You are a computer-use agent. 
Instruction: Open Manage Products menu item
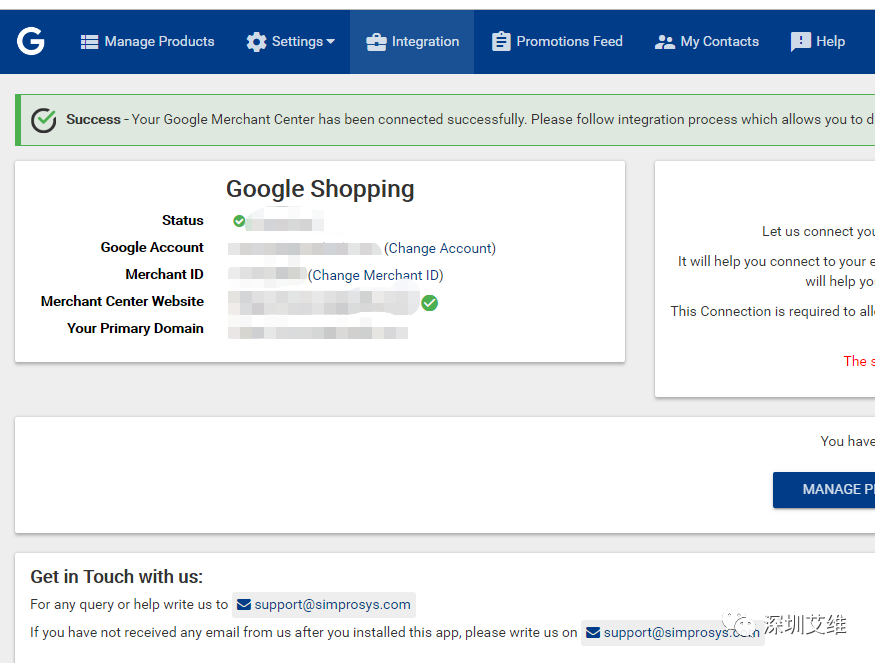pyautogui.click(x=147, y=41)
